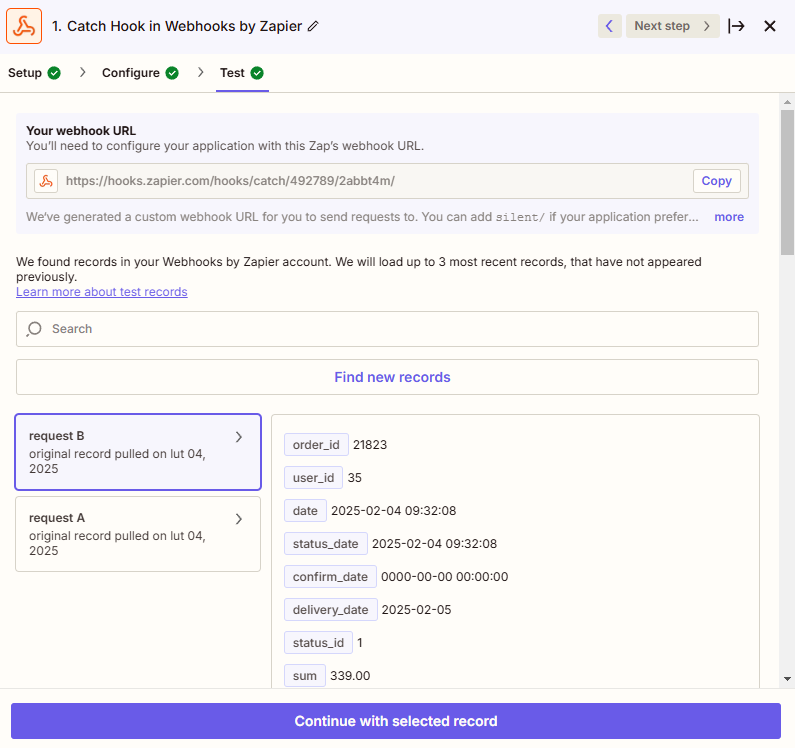Open Learn more about test records link
This screenshot has height=748, width=795.
(102, 292)
